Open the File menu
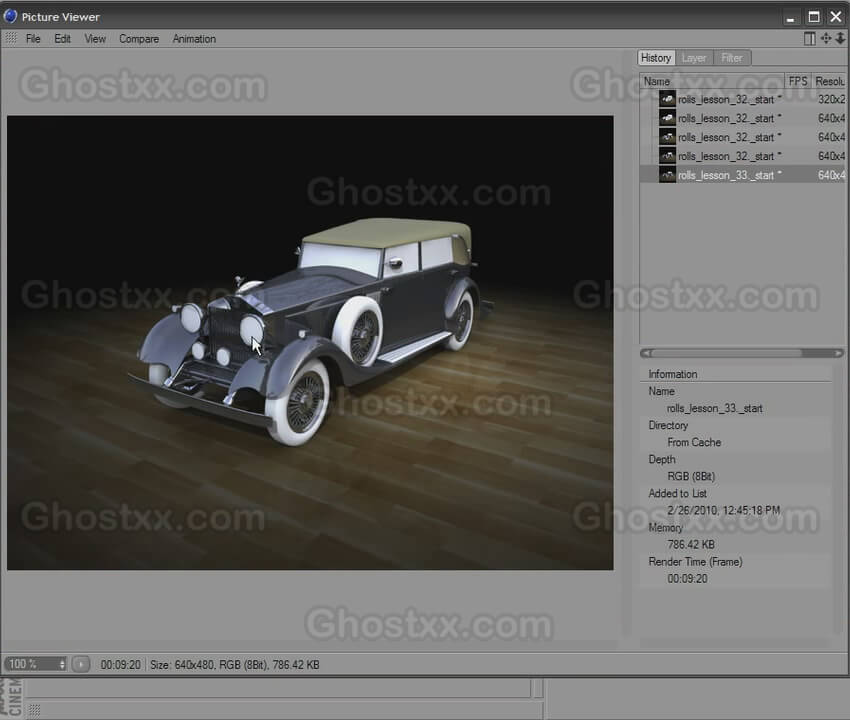This screenshot has width=850, height=720. [33, 38]
